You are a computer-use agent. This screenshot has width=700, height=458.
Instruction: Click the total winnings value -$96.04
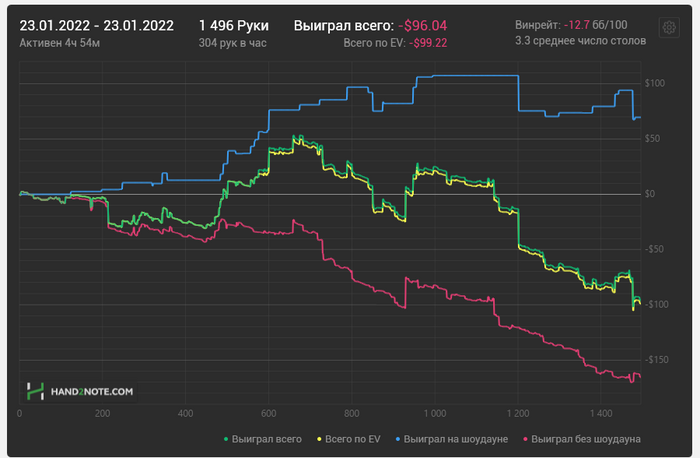[x=422, y=24]
